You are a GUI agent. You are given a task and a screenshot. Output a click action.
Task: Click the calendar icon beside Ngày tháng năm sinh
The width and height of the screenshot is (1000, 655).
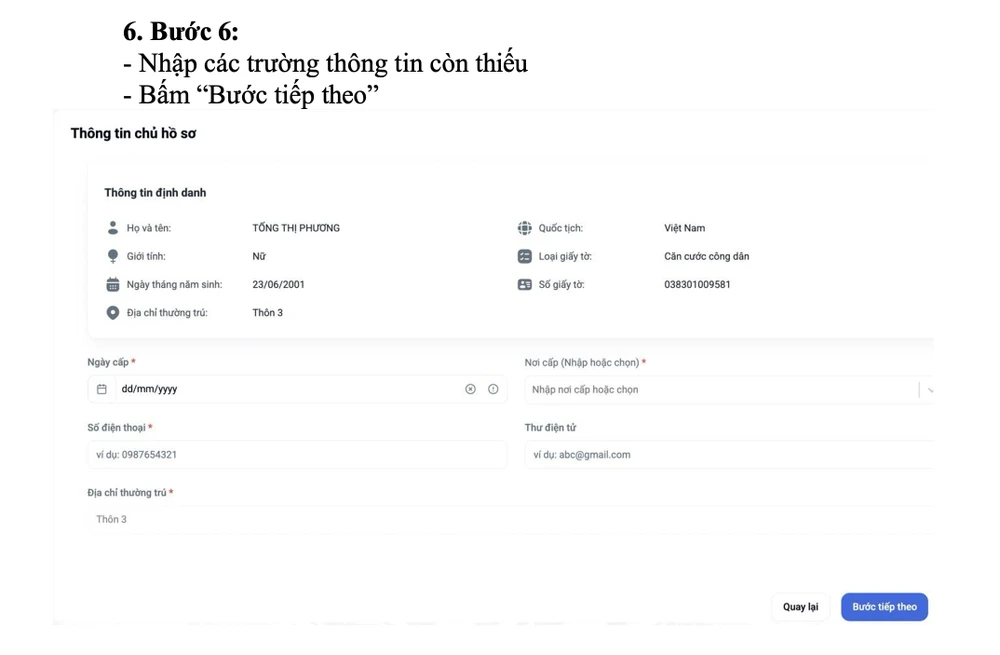[113, 285]
